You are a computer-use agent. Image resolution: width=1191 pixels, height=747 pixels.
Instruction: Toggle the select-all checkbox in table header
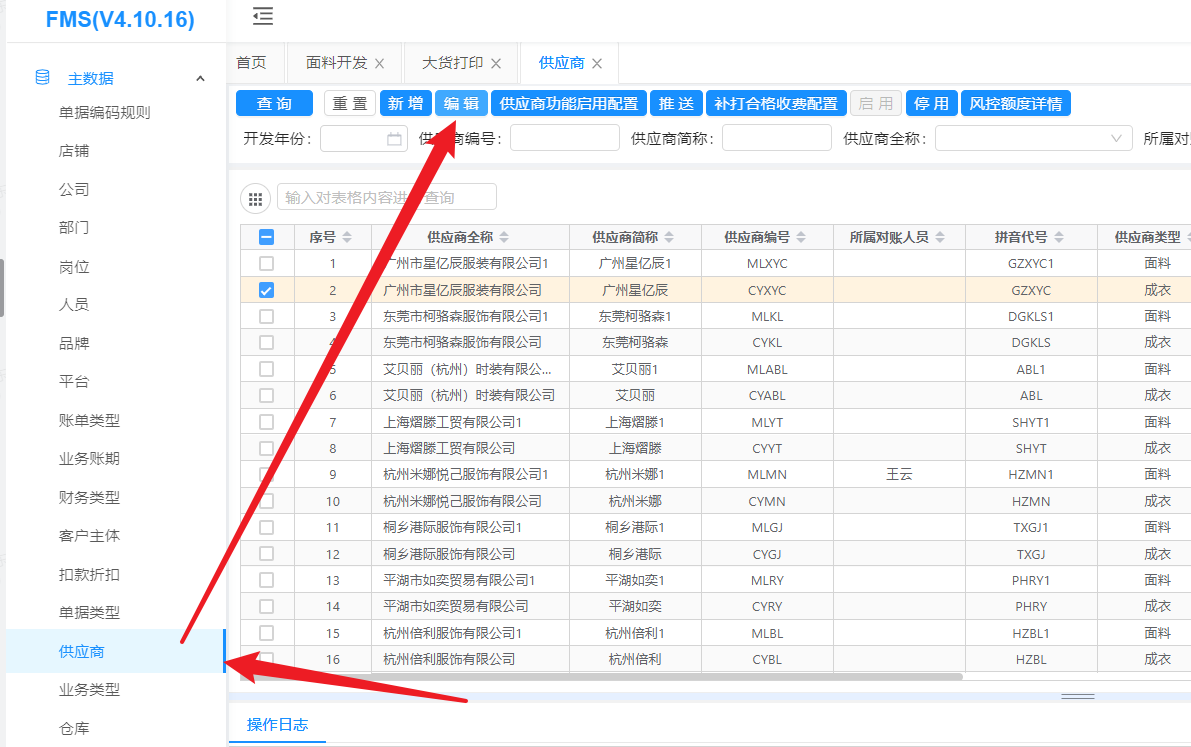coord(267,237)
